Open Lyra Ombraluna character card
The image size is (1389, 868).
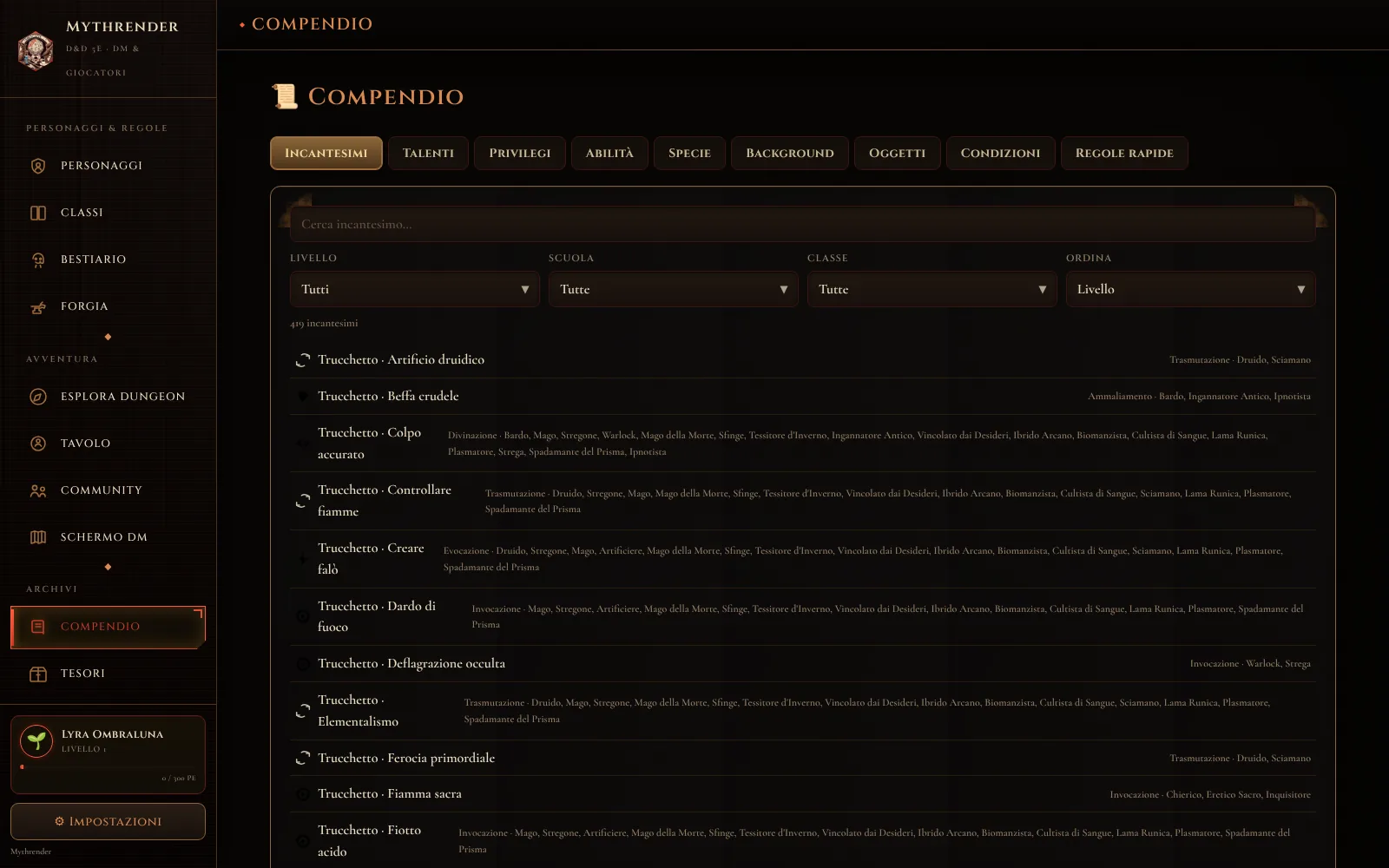(x=108, y=754)
